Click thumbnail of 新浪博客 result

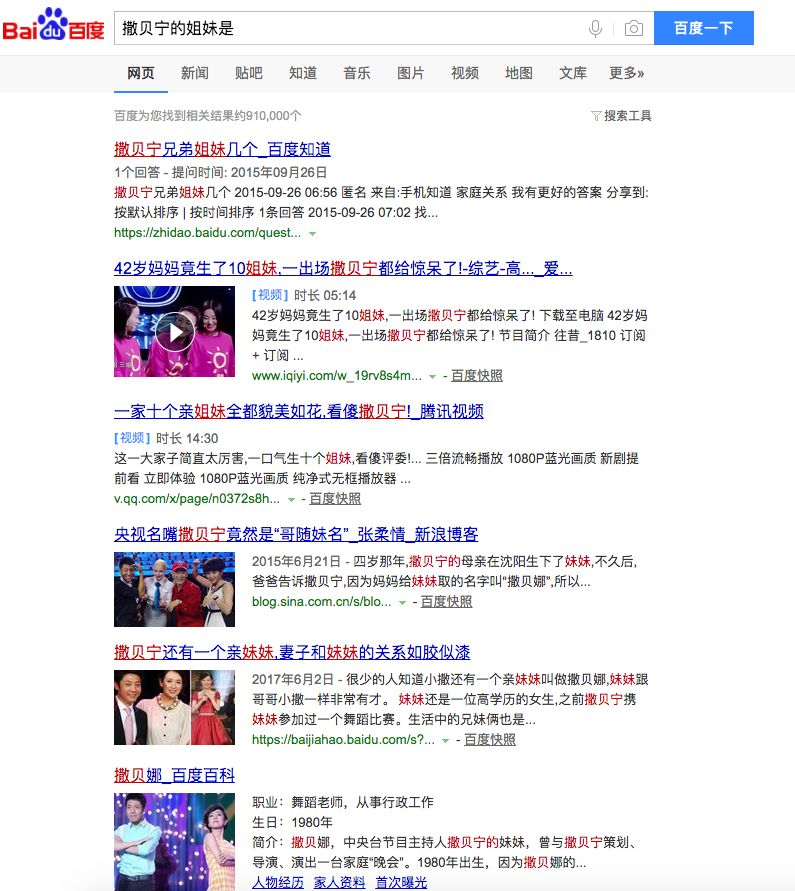pyautogui.click(x=174, y=589)
